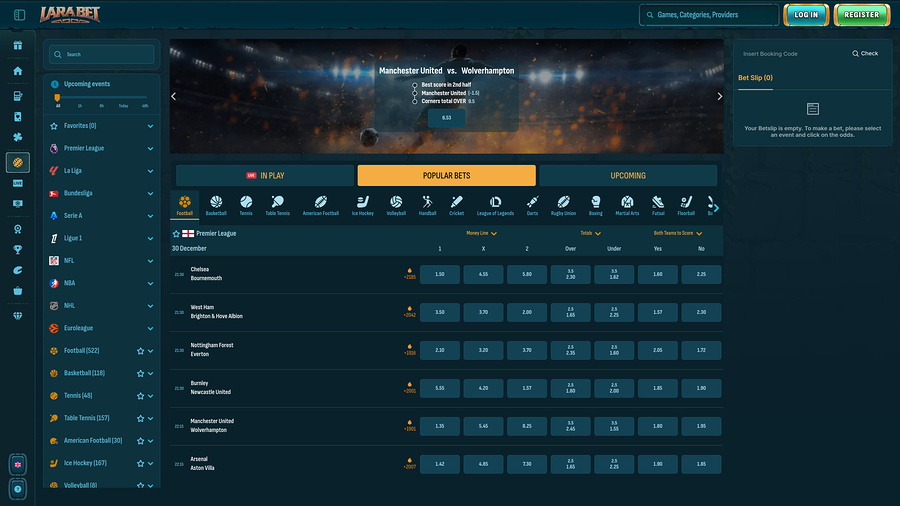Toggle favorite star for Tennis (48)
Viewport: 900px width, 506px height.
140,396
